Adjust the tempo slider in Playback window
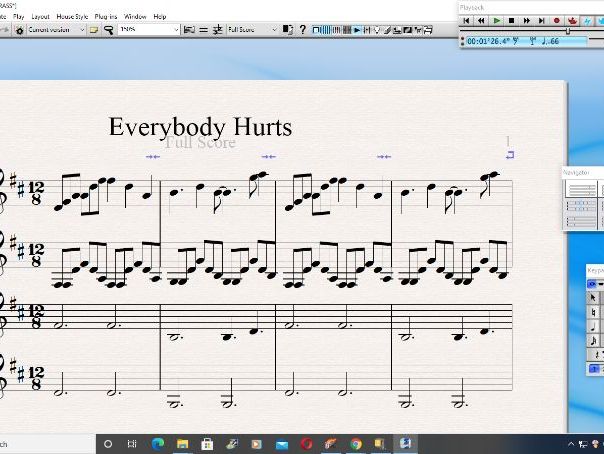This screenshot has width=604, height=454. (567, 31)
